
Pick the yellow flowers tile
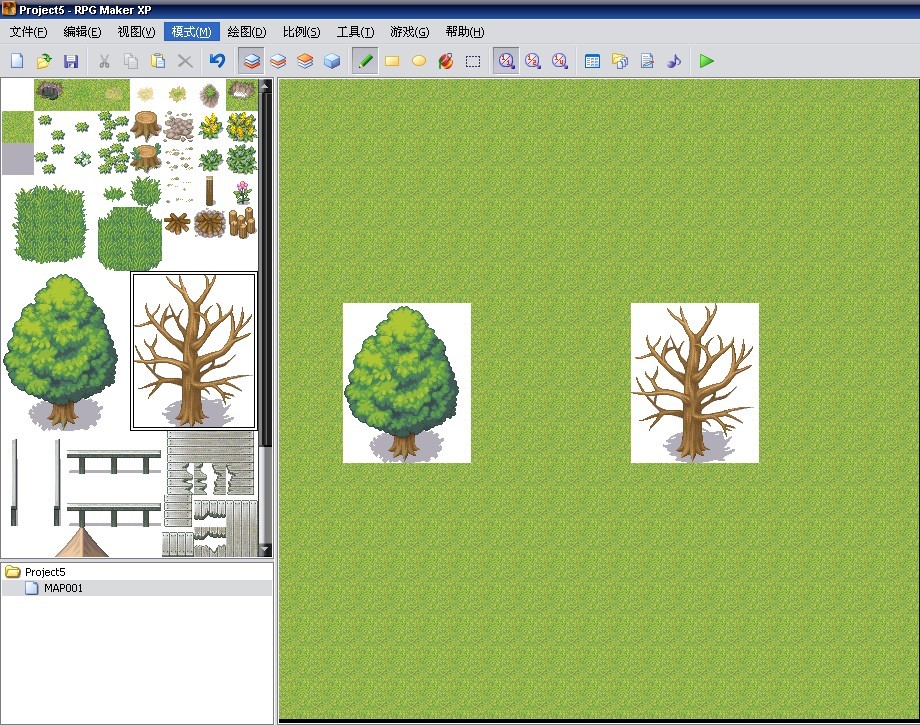(x=242, y=126)
